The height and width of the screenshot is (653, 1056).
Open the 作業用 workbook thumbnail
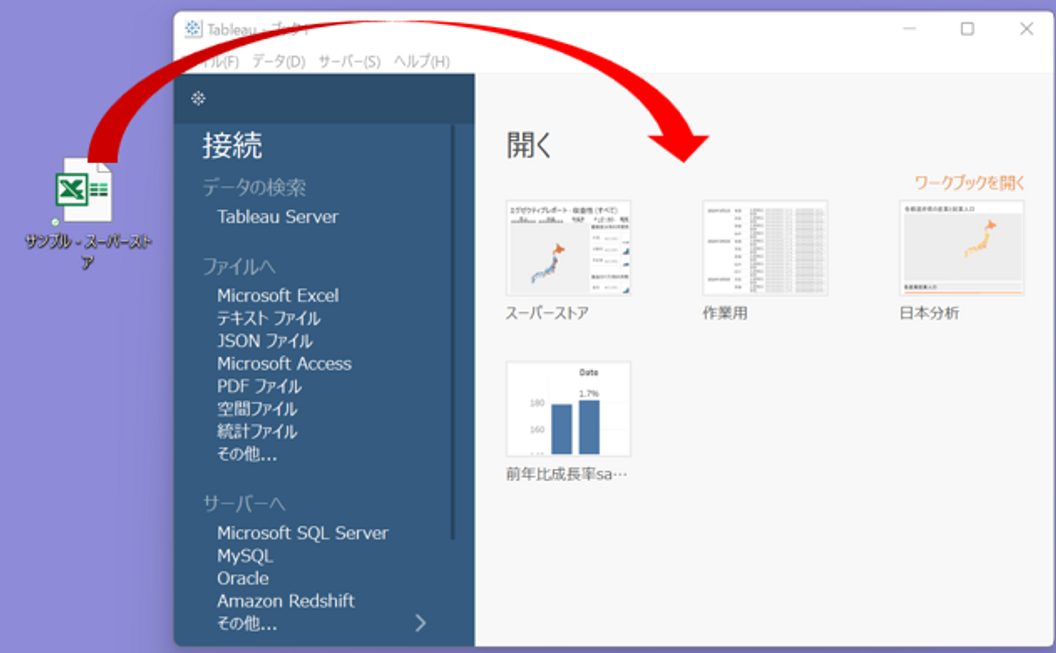pos(765,248)
